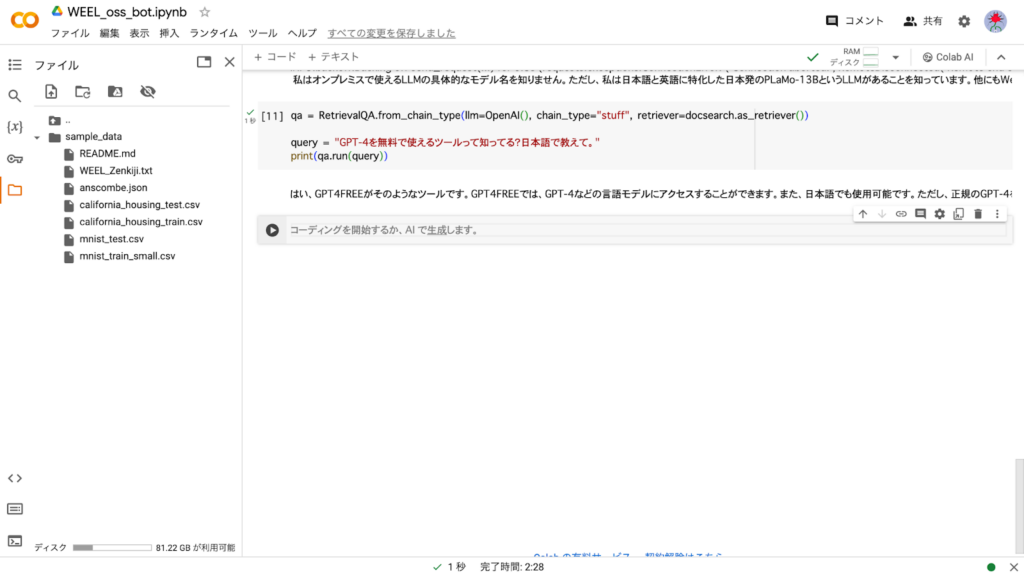The image size is (1024, 577).
Task: Collapse the sample_data folder
Action: pyautogui.click(x=37, y=137)
